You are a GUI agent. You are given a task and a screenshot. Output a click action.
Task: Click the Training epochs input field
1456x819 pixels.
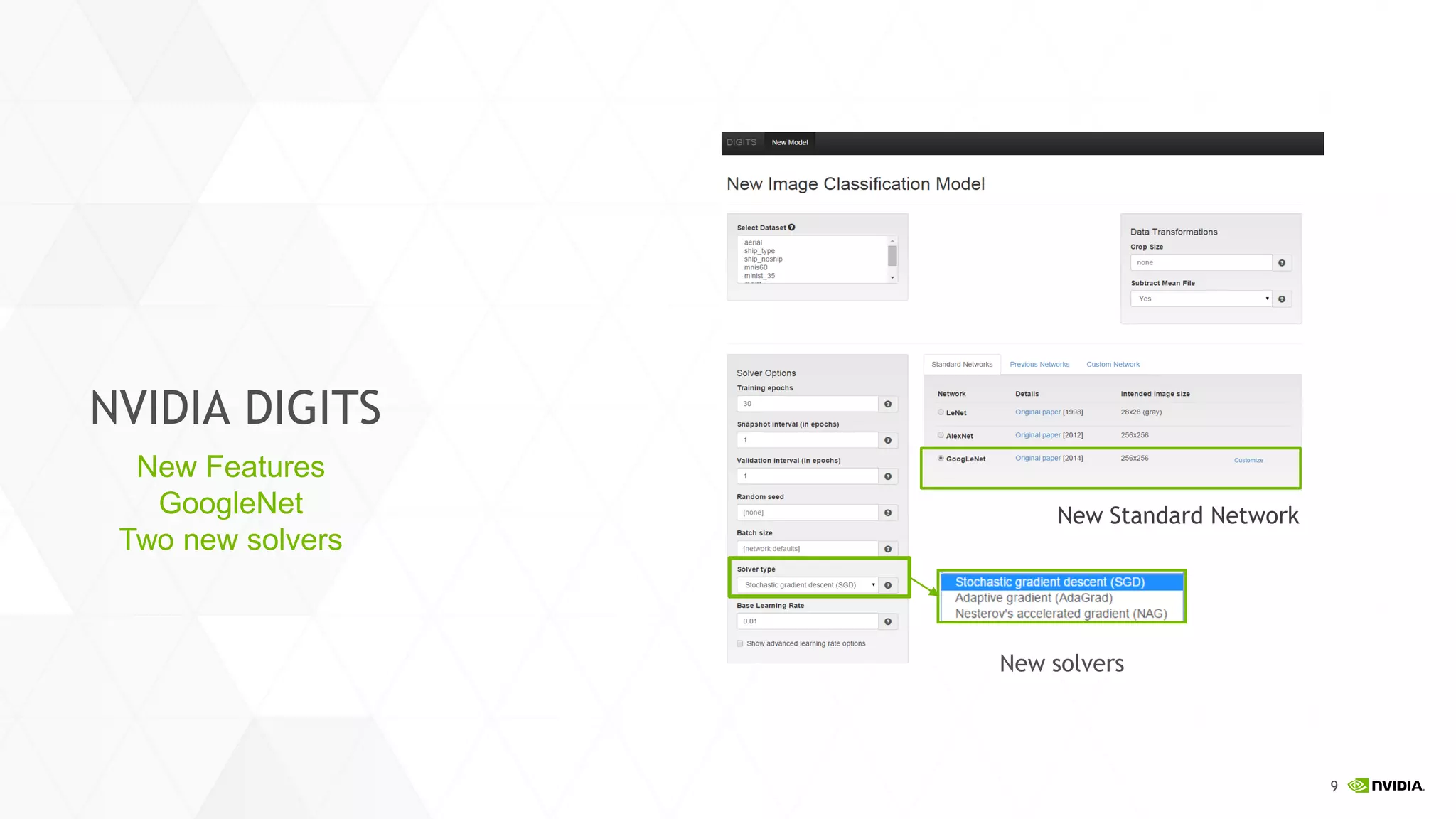[x=807, y=404]
